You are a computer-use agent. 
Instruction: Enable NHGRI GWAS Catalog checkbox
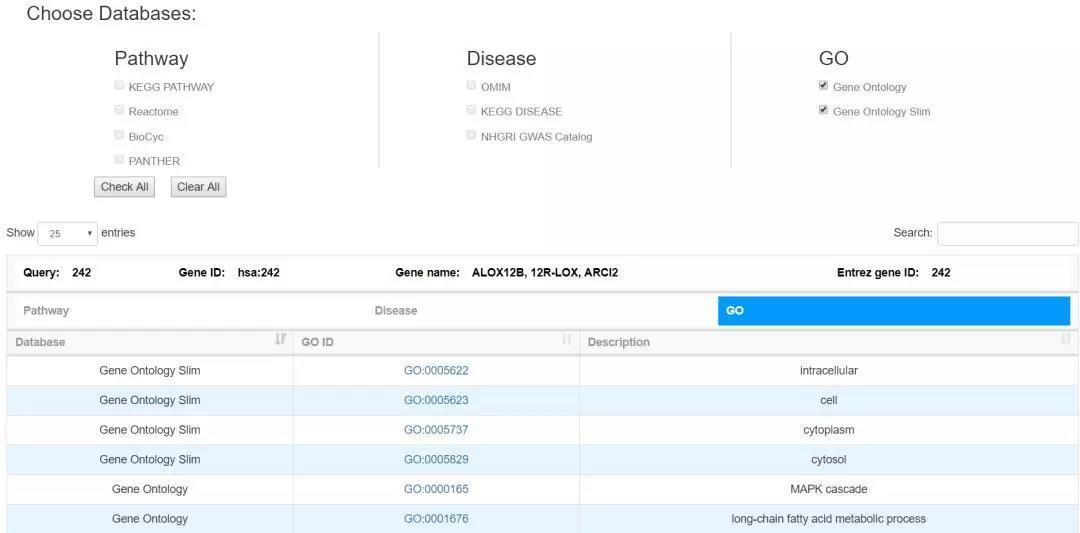tap(472, 136)
